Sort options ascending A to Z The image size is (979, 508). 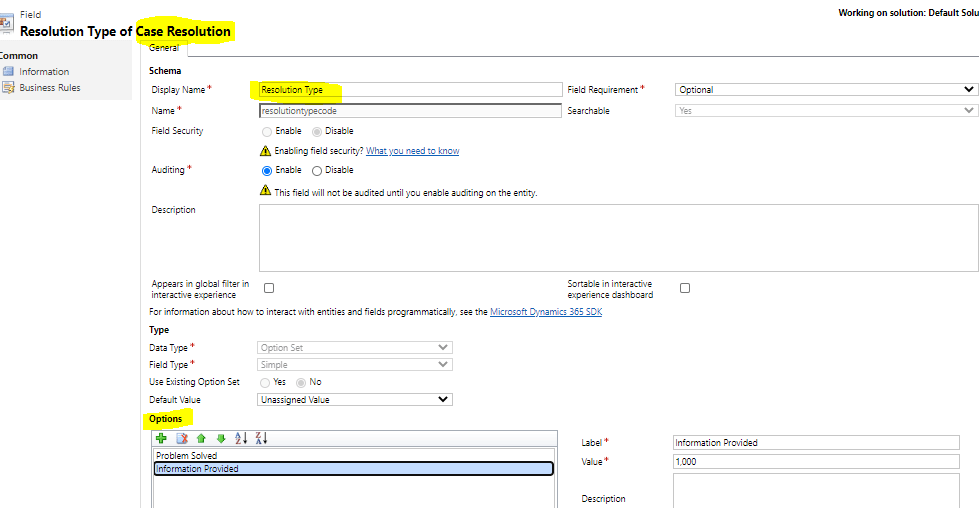click(241, 439)
